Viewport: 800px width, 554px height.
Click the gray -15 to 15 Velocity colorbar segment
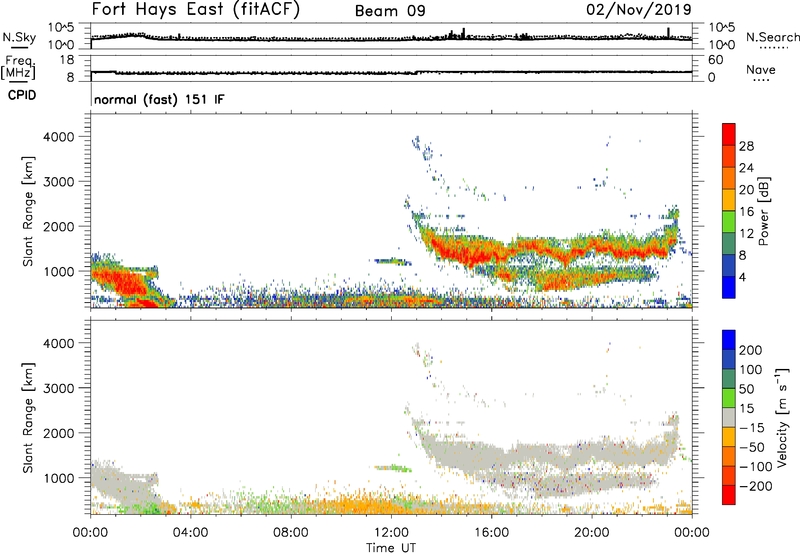coord(729,418)
